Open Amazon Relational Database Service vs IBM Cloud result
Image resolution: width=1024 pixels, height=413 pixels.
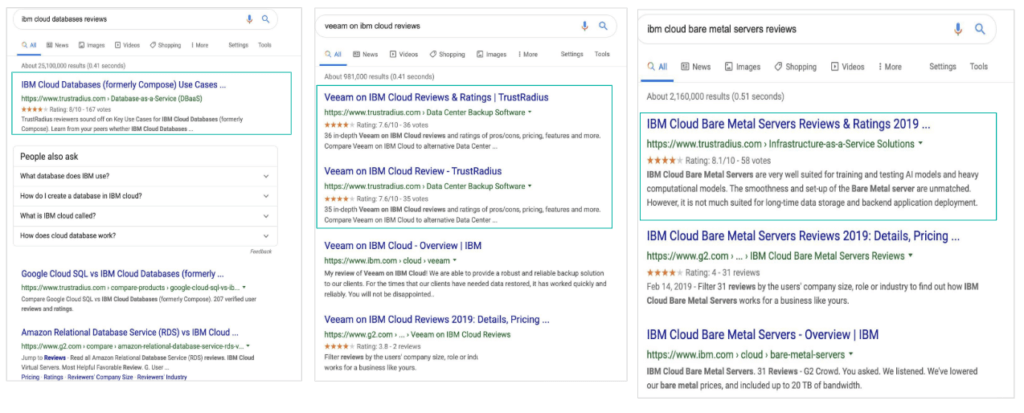click(129, 332)
